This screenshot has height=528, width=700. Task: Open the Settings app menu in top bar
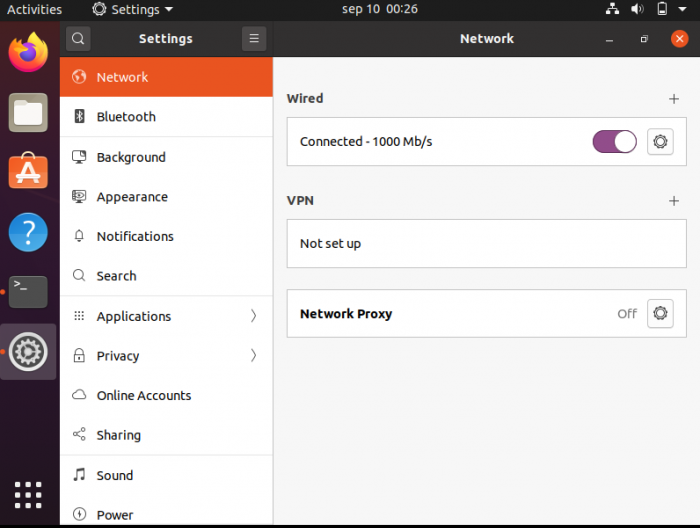[132, 9]
